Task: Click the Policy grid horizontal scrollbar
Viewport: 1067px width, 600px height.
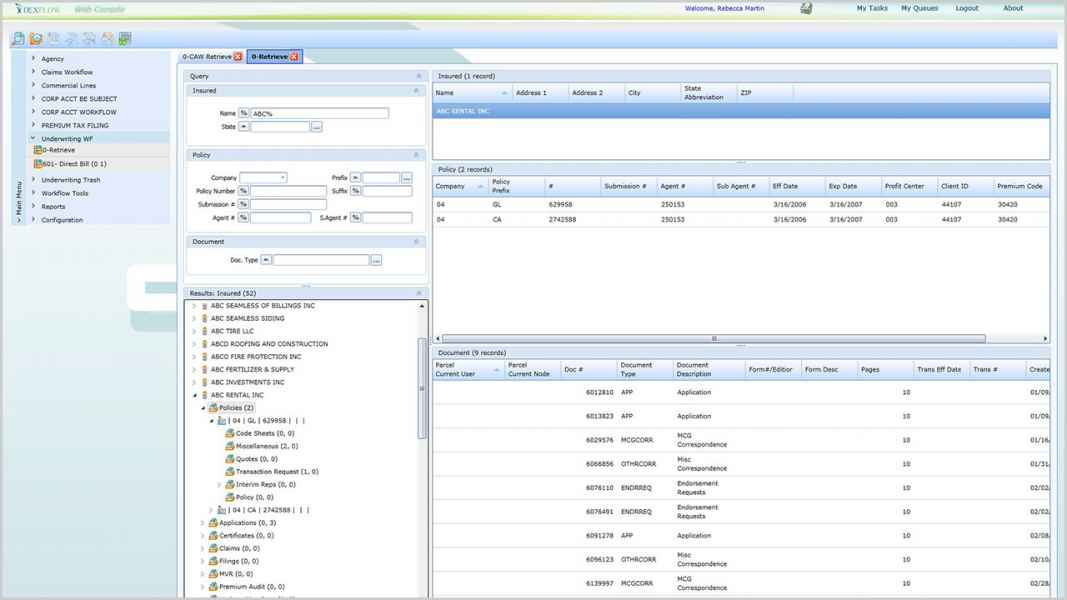Action: [x=712, y=339]
